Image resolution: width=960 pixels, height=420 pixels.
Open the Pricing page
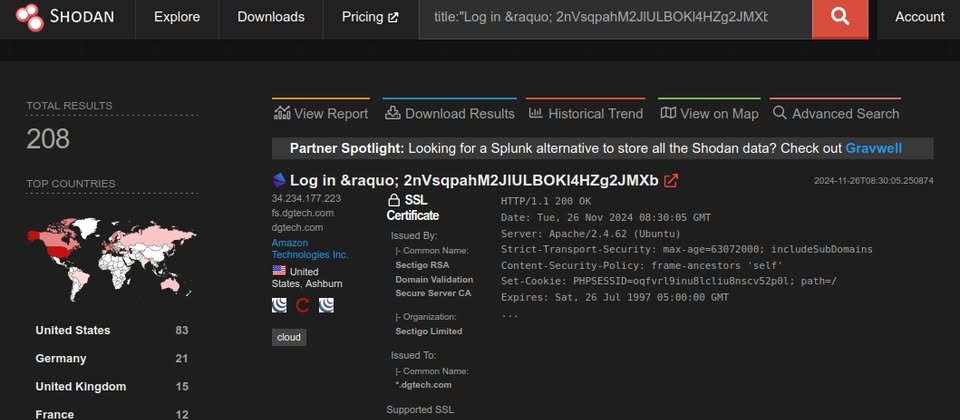pos(370,17)
